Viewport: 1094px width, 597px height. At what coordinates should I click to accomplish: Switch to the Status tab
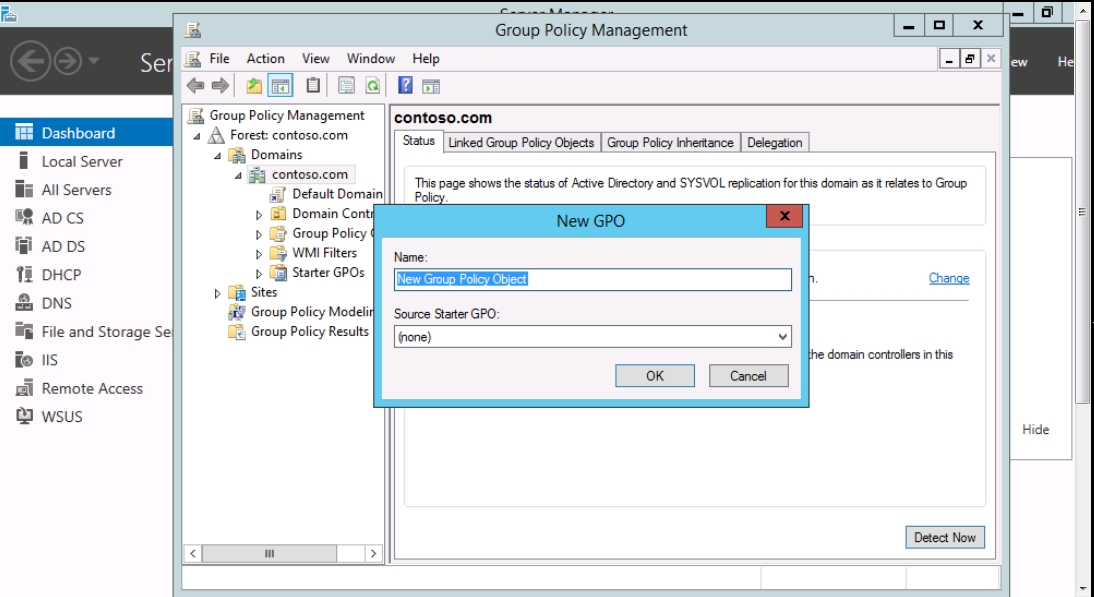(x=419, y=141)
